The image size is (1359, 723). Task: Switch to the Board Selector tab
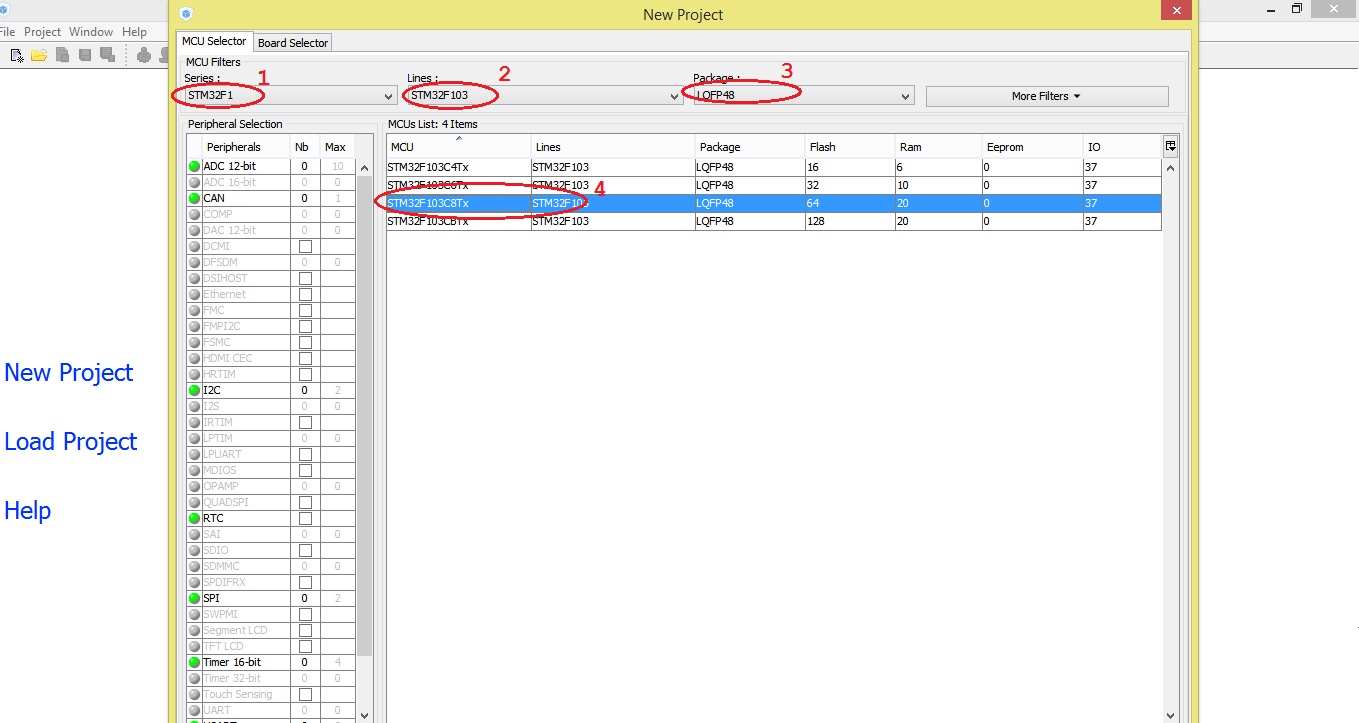(292, 42)
